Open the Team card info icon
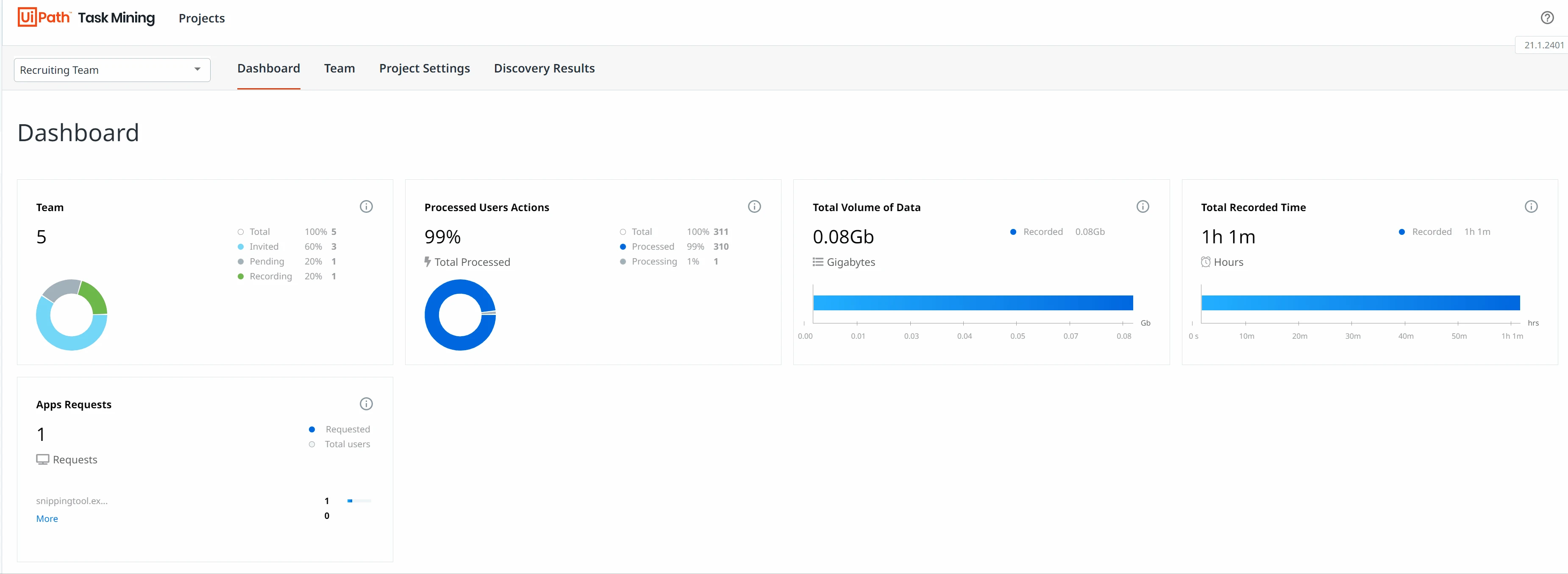The height and width of the screenshot is (574, 1568). tap(366, 206)
